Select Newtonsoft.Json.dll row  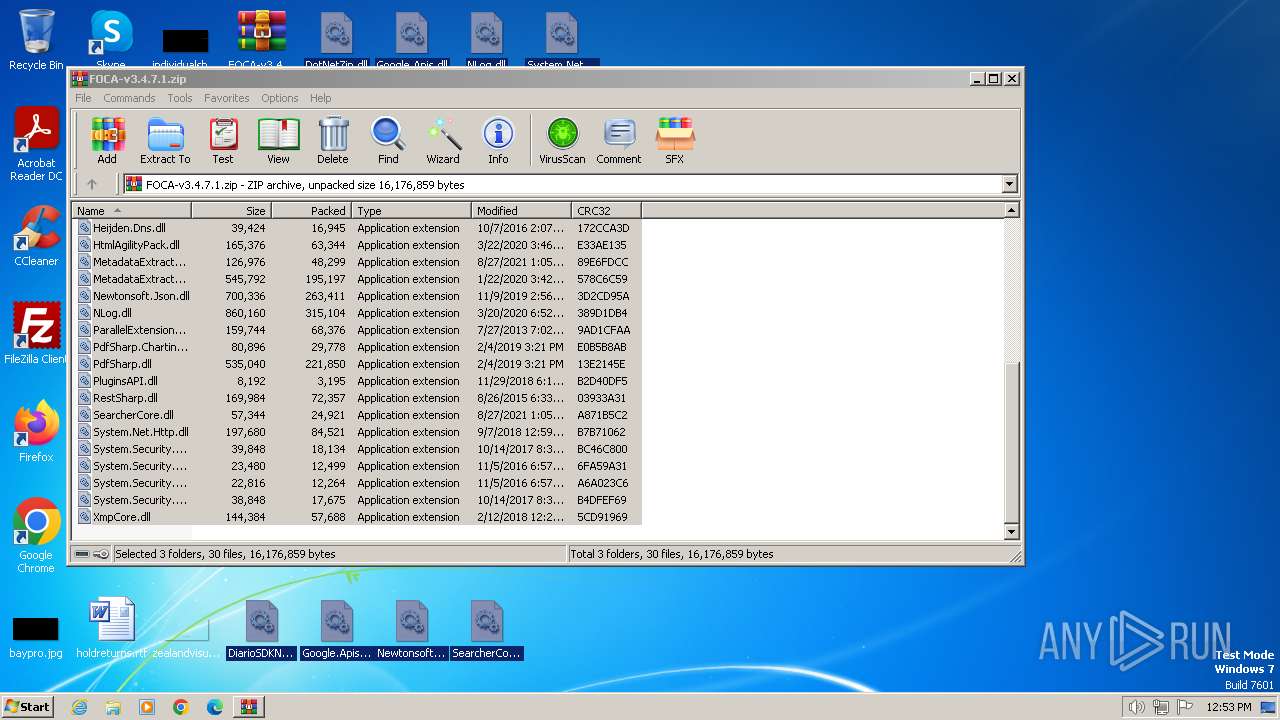356,296
